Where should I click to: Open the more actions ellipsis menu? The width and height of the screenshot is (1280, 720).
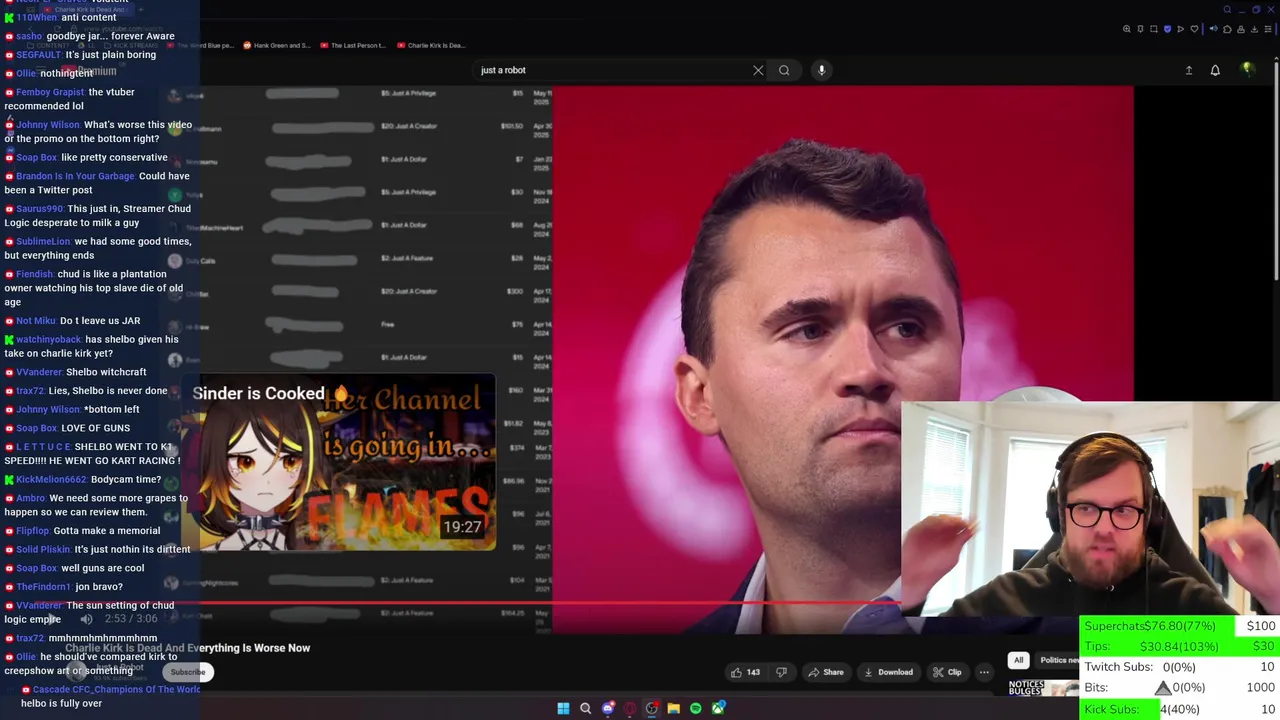[x=984, y=672]
